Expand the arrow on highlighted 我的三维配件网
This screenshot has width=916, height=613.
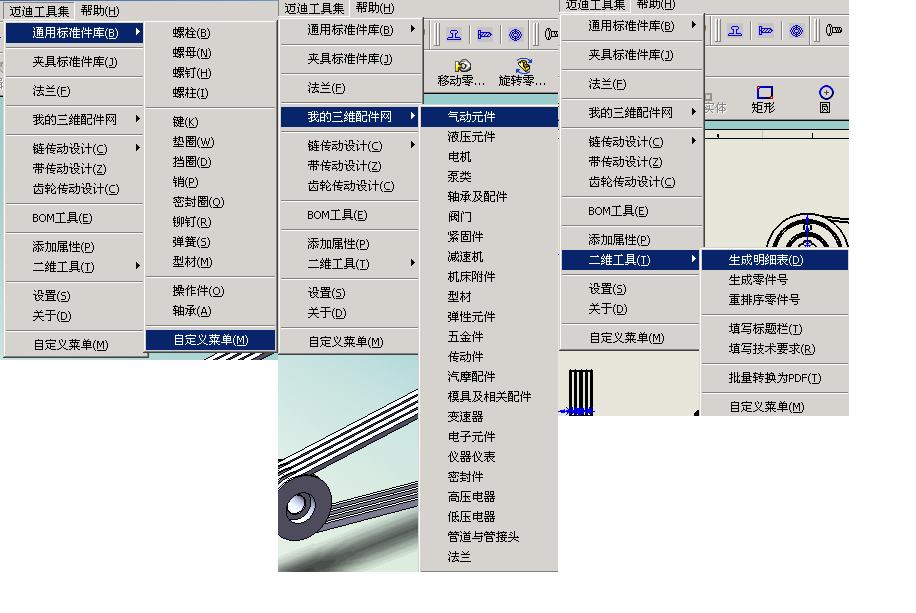point(412,116)
